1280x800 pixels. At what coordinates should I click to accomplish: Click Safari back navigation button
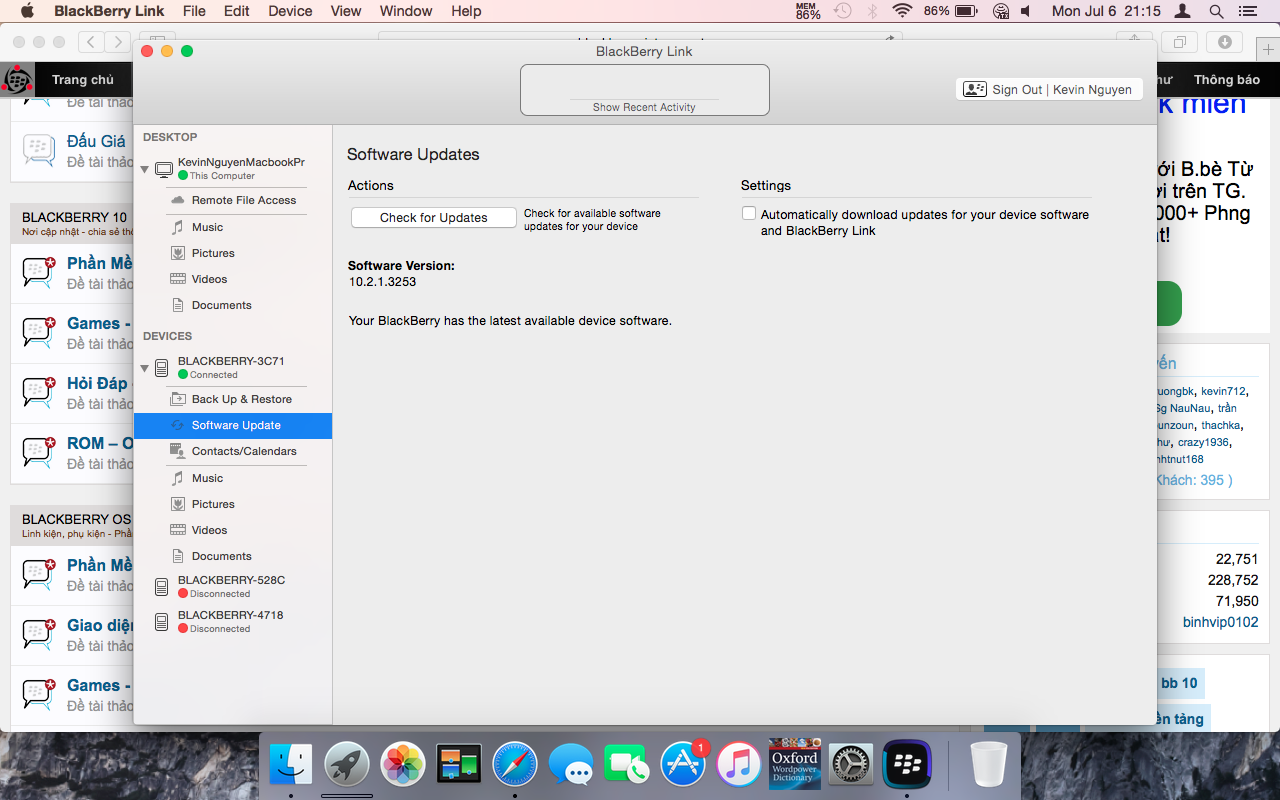pyautogui.click(x=91, y=42)
